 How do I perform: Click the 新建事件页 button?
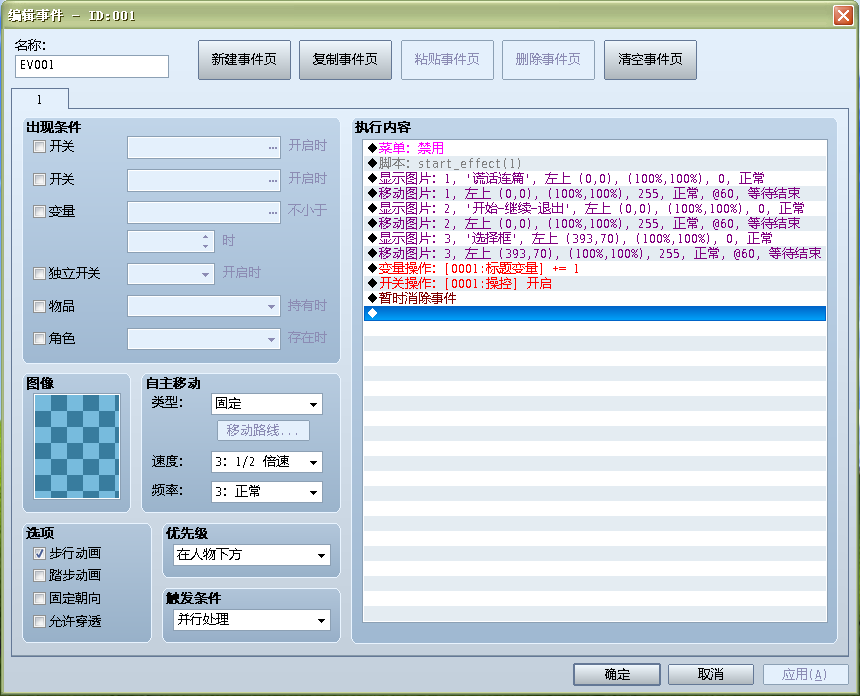click(x=244, y=60)
